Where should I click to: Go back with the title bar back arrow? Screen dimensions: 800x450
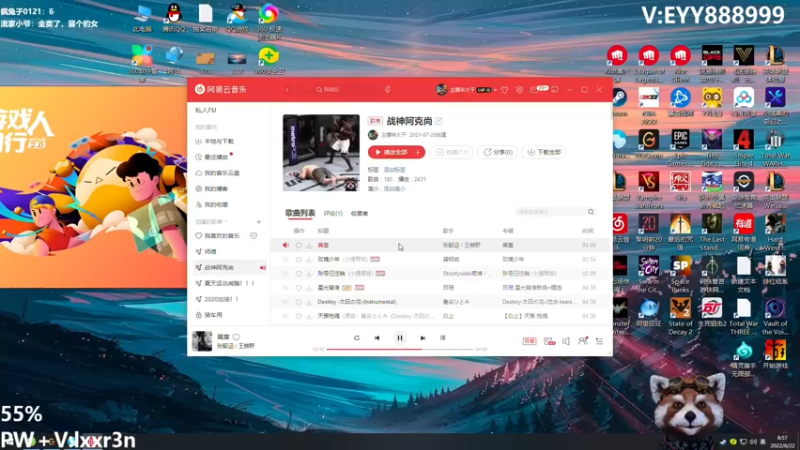287,90
